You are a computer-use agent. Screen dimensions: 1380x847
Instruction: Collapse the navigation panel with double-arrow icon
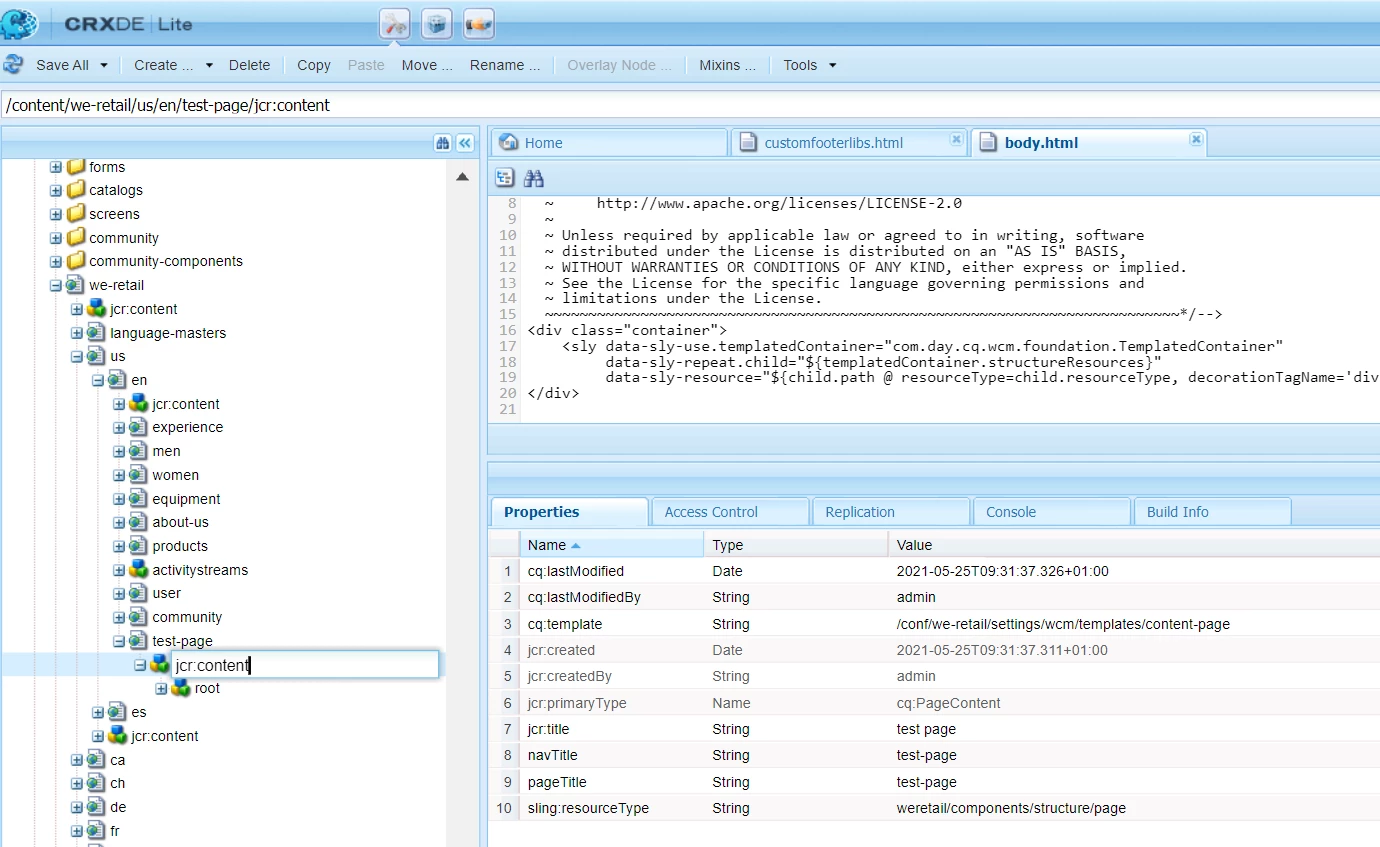pos(465,143)
